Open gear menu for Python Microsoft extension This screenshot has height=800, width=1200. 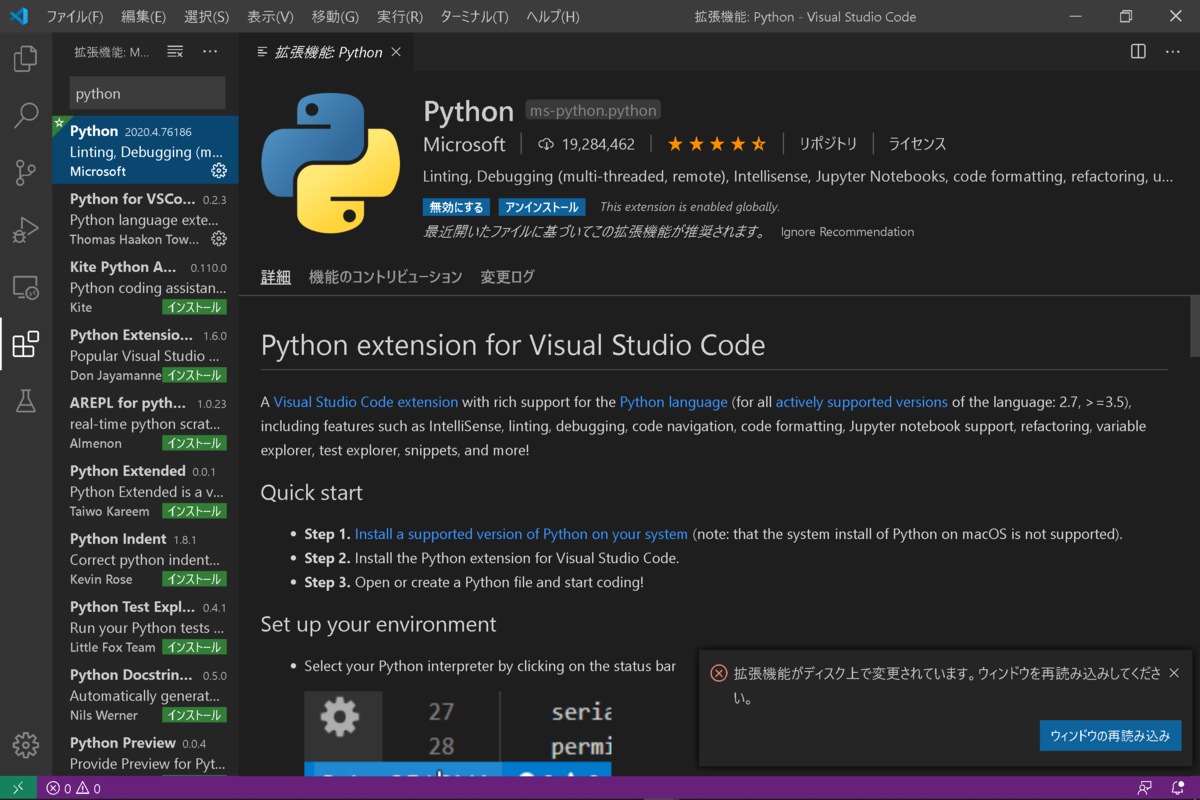click(x=219, y=171)
